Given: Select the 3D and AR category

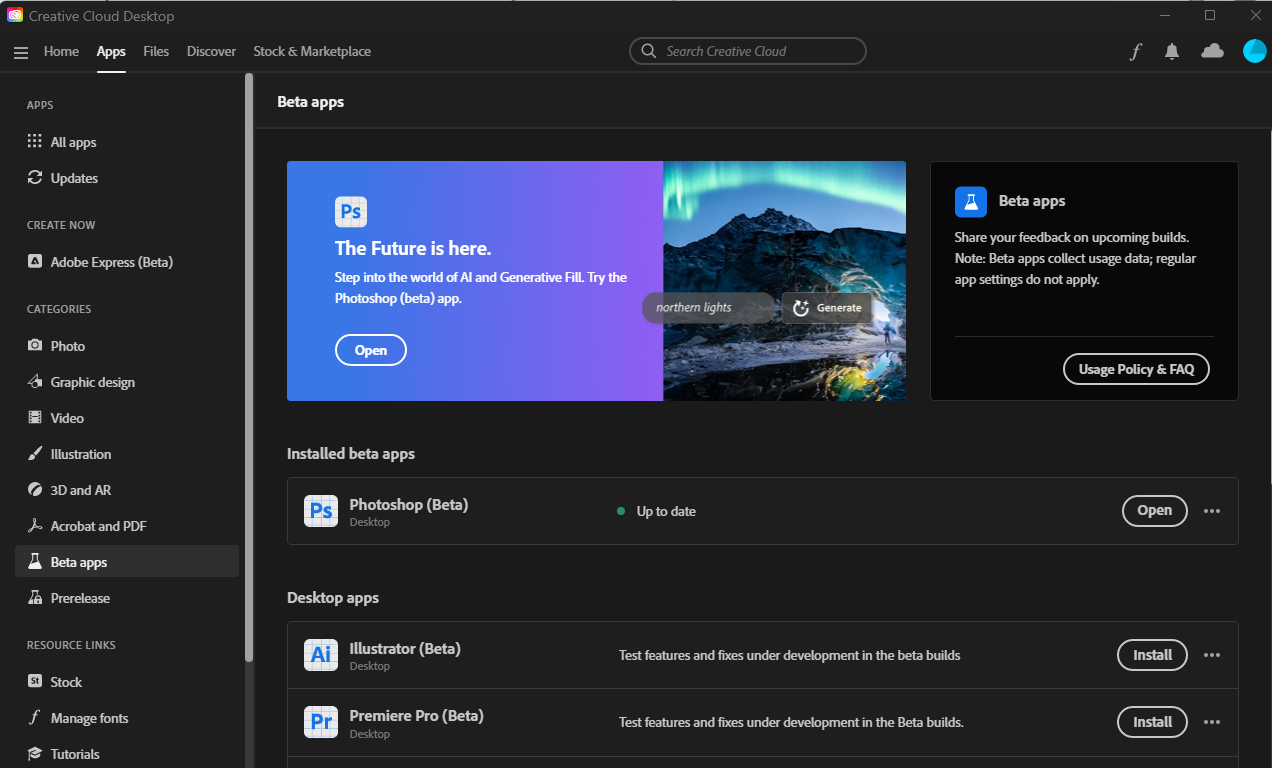Looking at the screenshot, I should pyautogui.click(x=79, y=489).
